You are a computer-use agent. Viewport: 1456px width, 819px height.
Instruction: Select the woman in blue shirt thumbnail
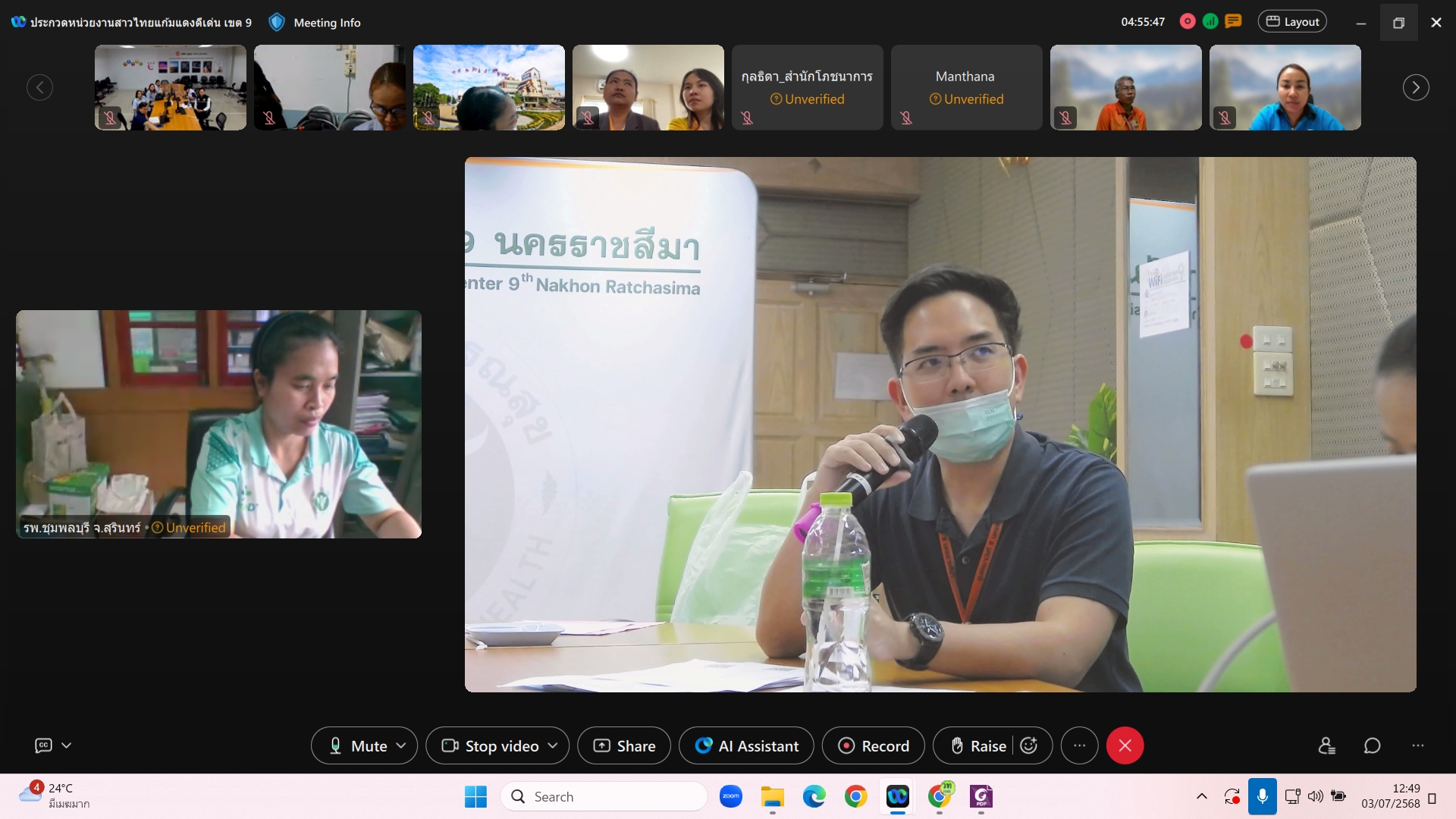[1285, 87]
